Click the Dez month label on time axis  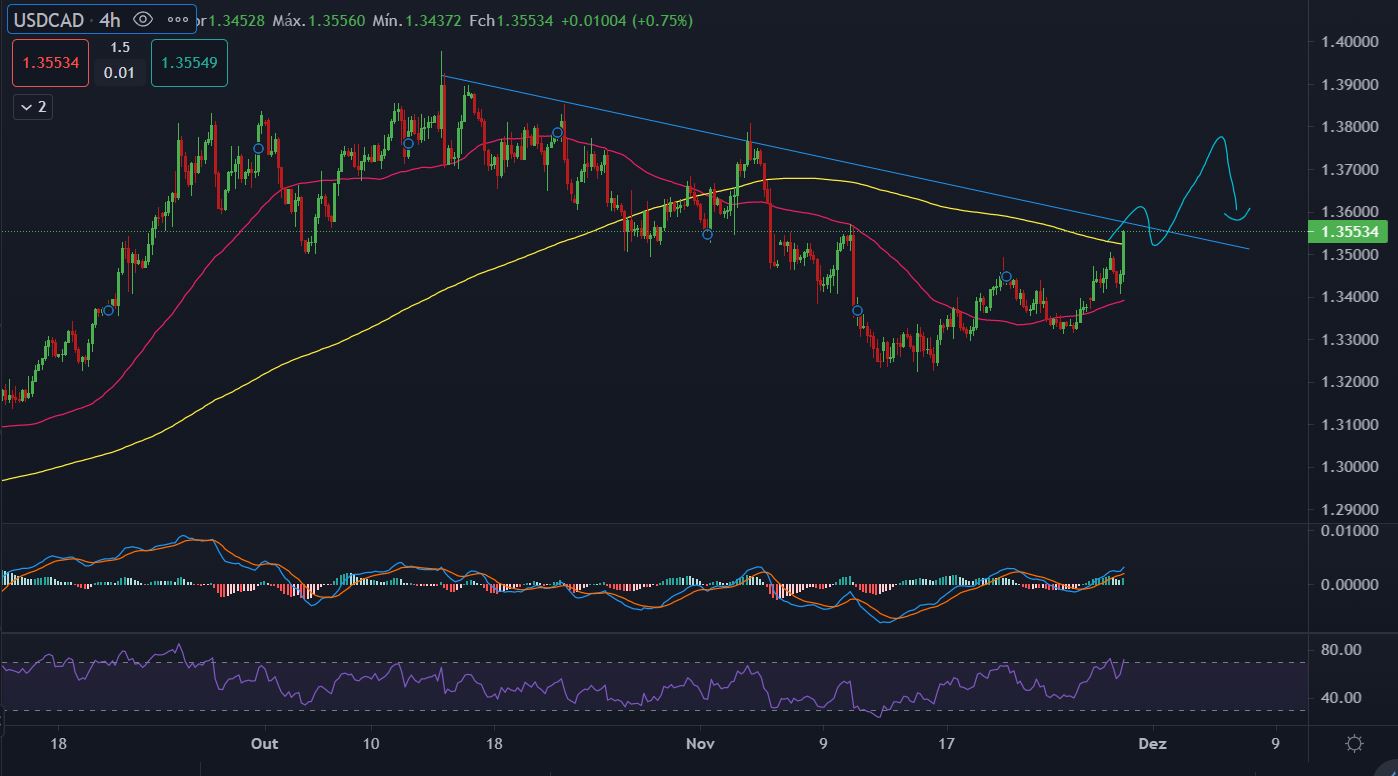tap(1153, 743)
